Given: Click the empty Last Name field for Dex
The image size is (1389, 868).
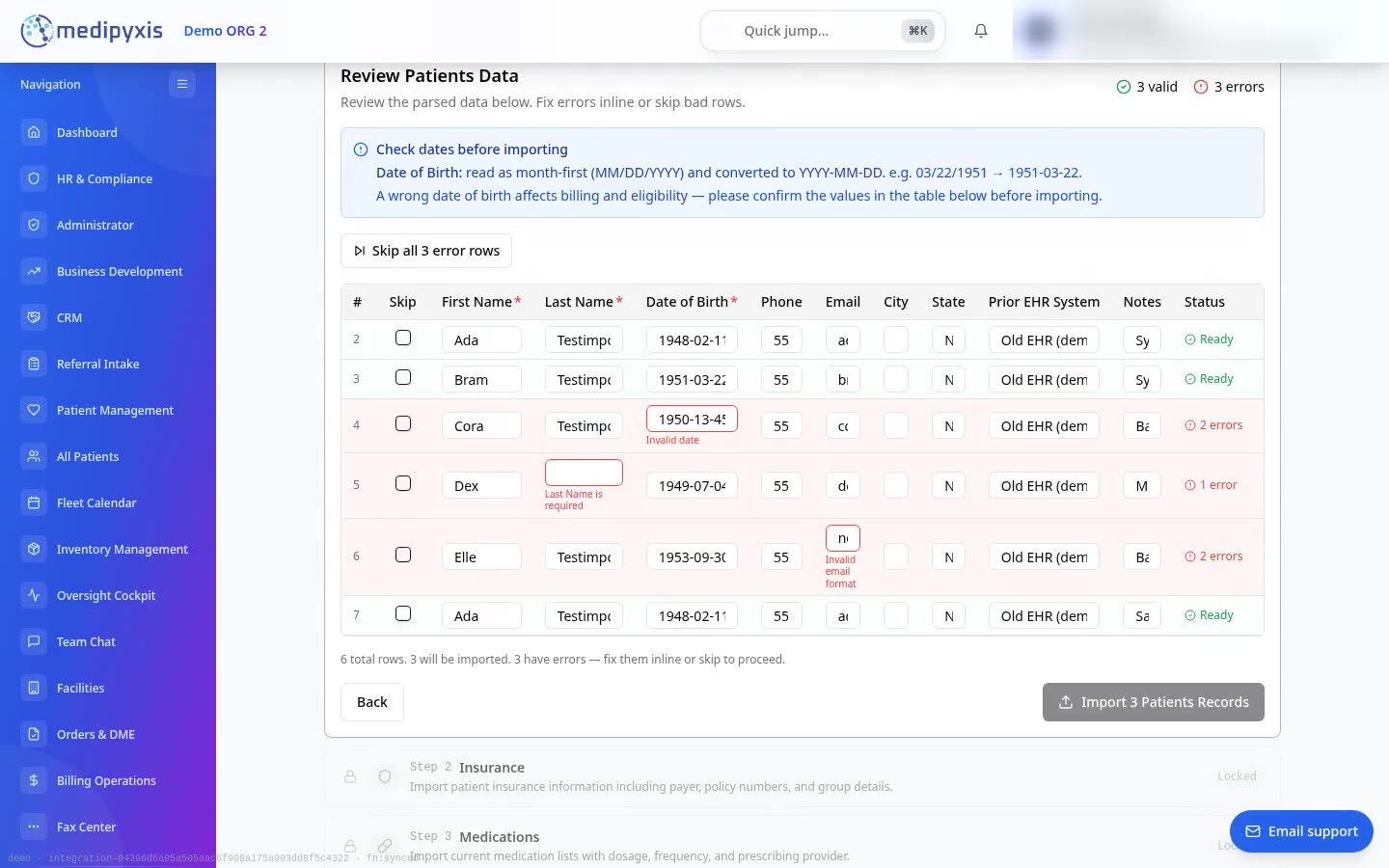Looking at the screenshot, I should click(584, 473).
